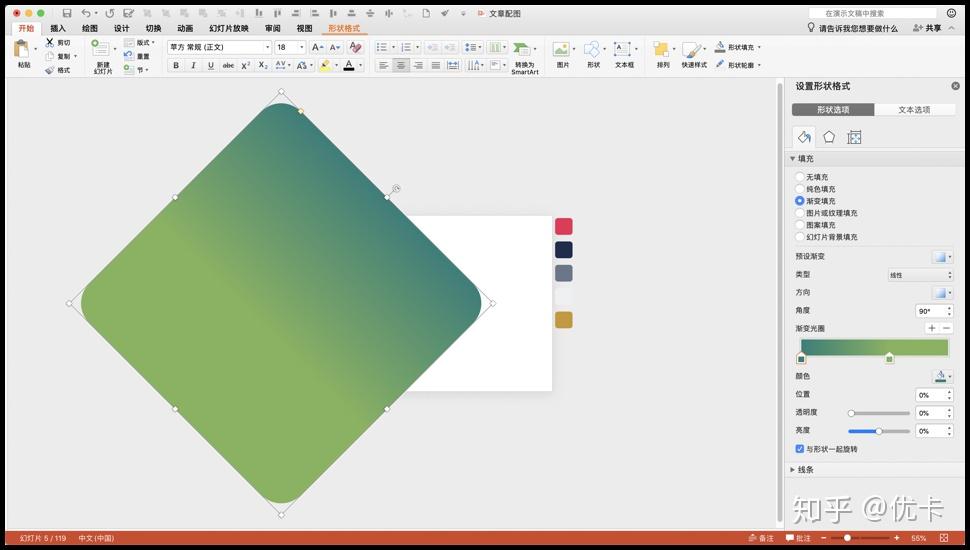Click the Format painter (格式) brush icon
The image size is (970, 550).
tap(49, 70)
